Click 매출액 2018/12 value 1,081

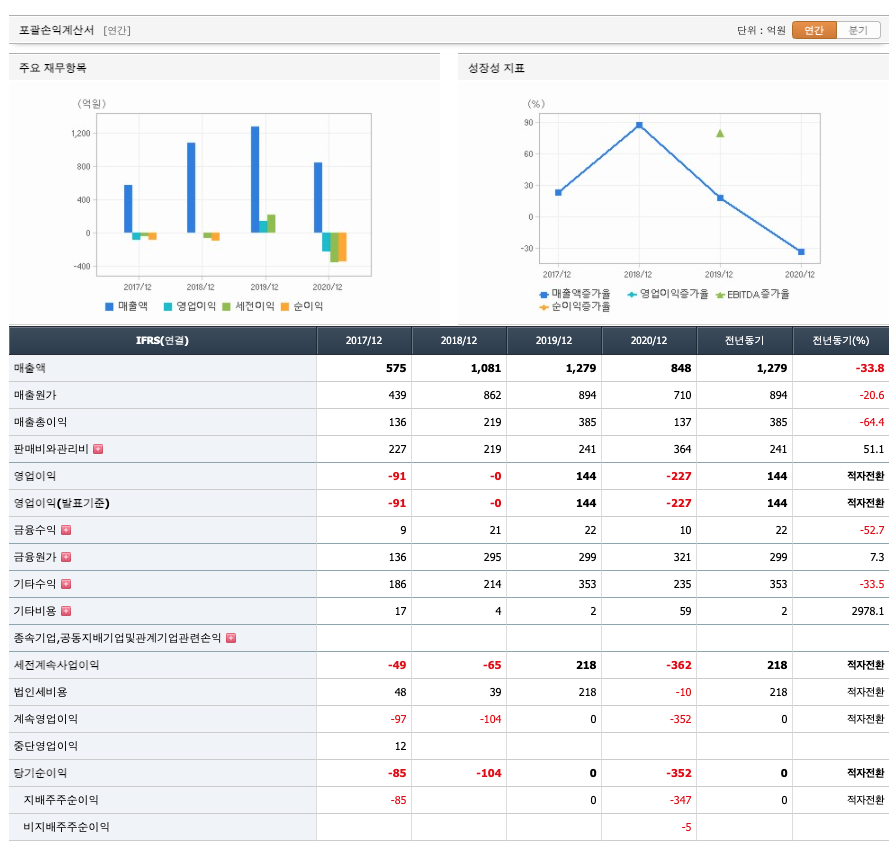point(486,368)
